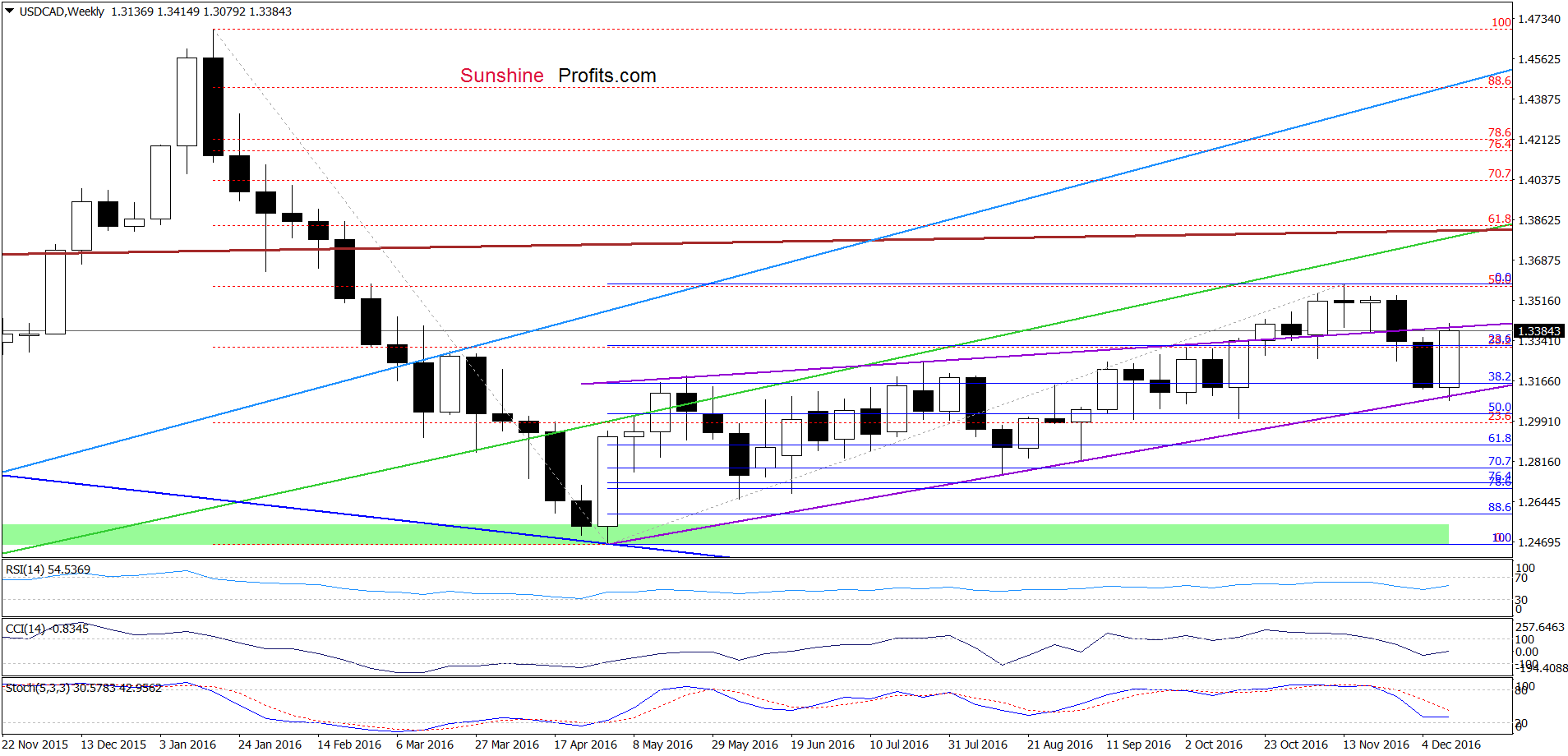Image resolution: width=1568 pixels, height=756 pixels.
Task: Click the 8 May 2016 date label
Action: click(662, 744)
